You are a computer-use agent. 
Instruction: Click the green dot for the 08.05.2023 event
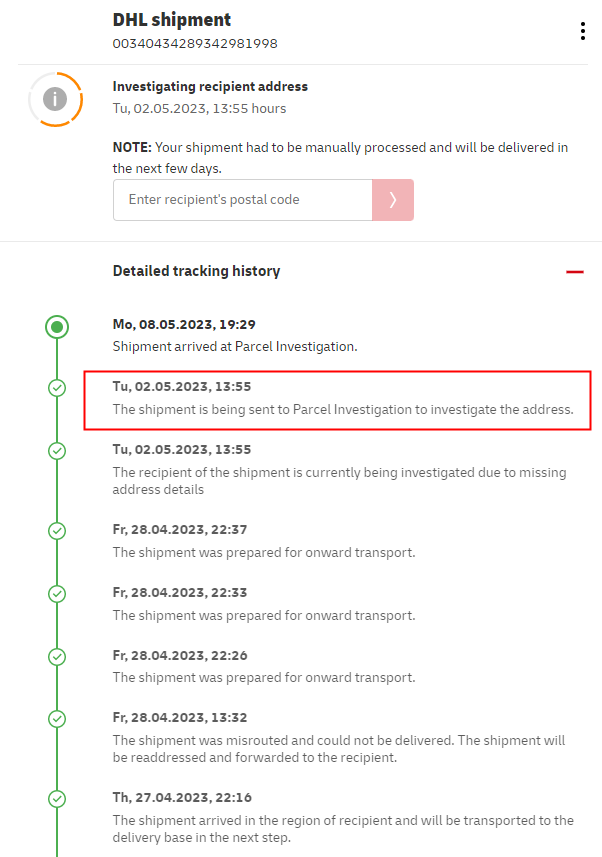(57, 326)
